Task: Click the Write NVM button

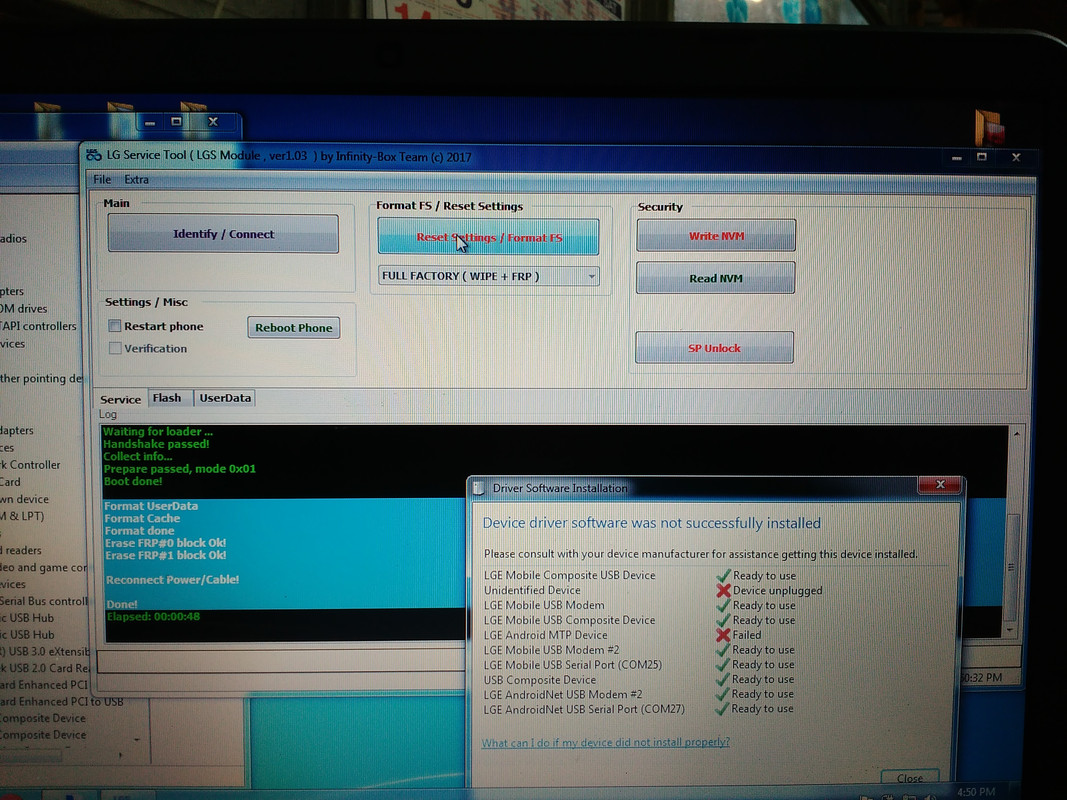Action: click(716, 235)
